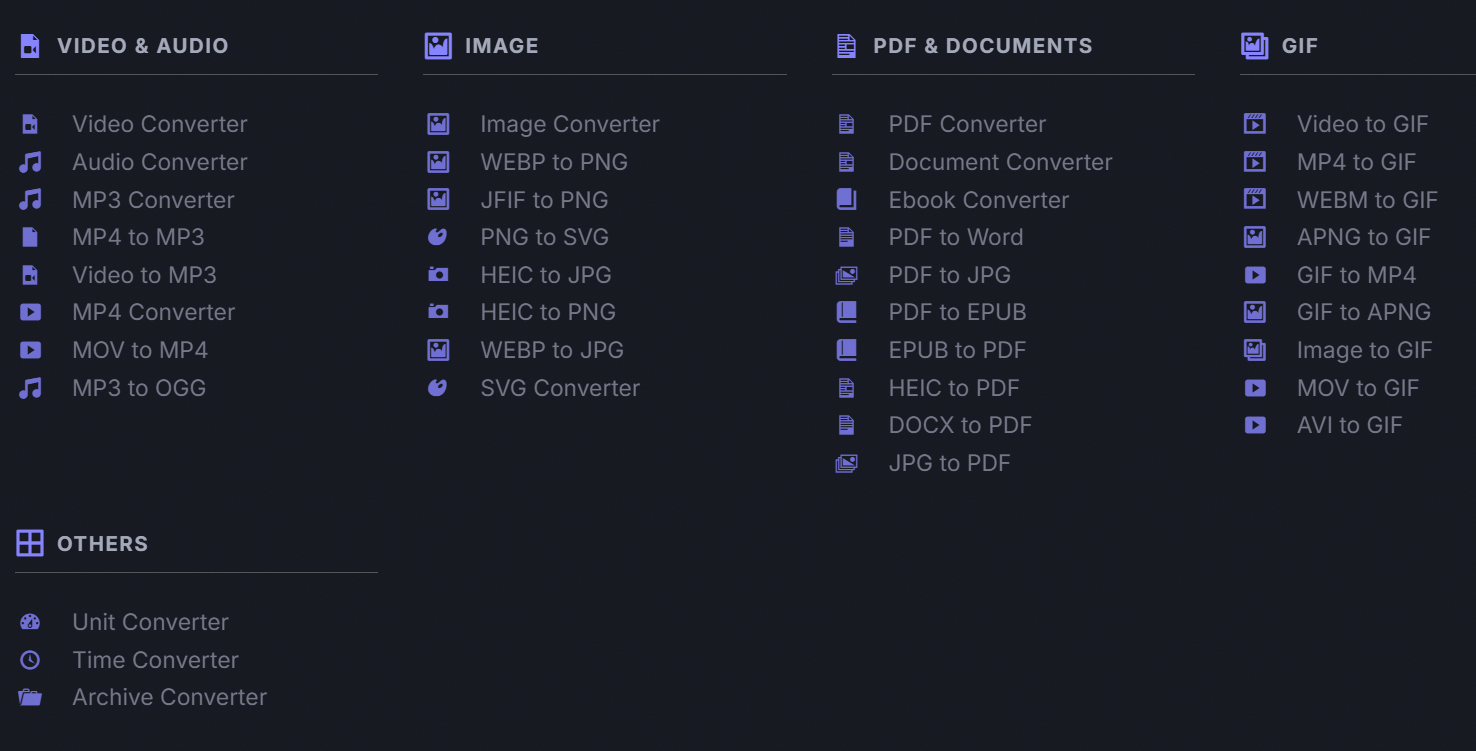Click the Image category header icon
The width and height of the screenshot is (1476, 751).
pos(438,46)
